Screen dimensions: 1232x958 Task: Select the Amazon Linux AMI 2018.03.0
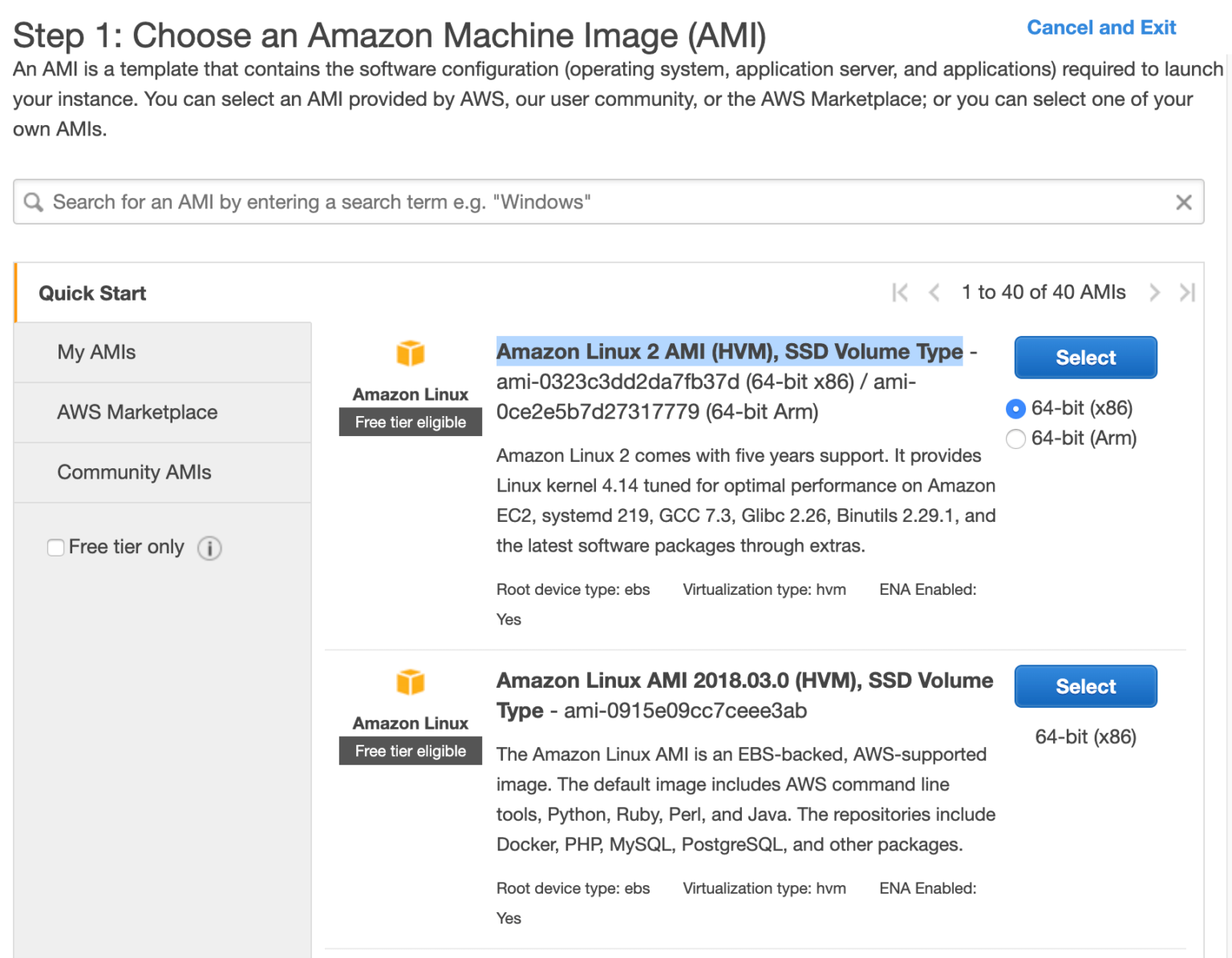[x=1085, y=686]
